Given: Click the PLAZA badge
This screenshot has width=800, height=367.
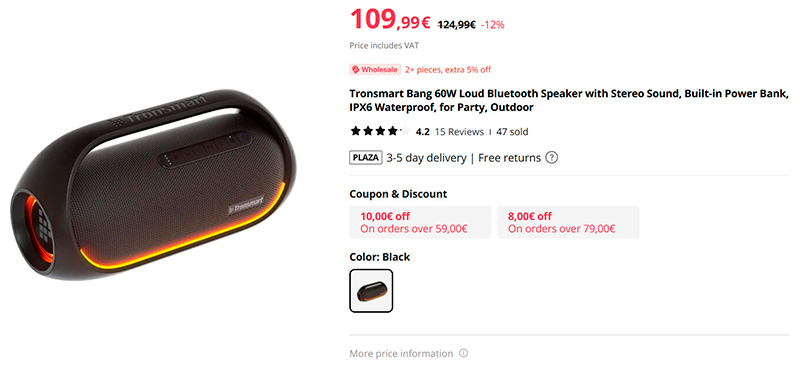Looking at the screenshot, I should 366,158.
